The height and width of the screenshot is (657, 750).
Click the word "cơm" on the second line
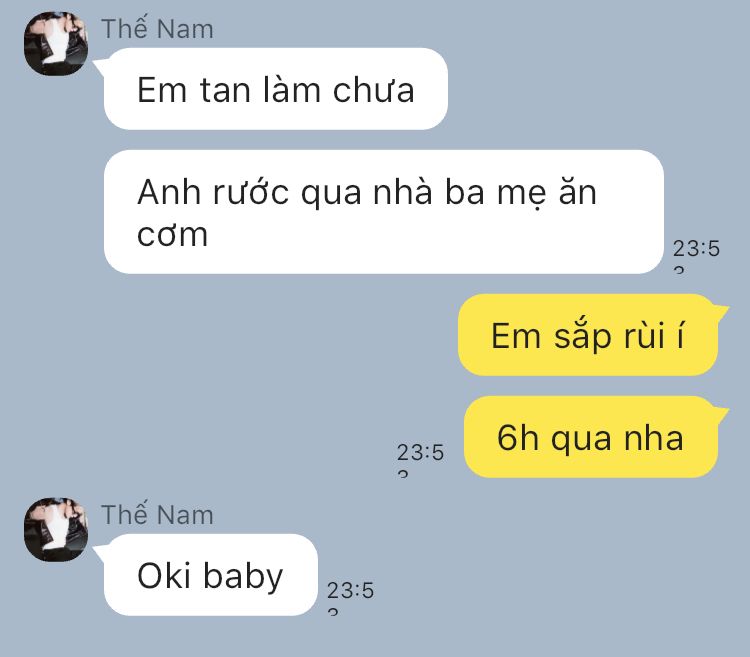coord(172,235)
